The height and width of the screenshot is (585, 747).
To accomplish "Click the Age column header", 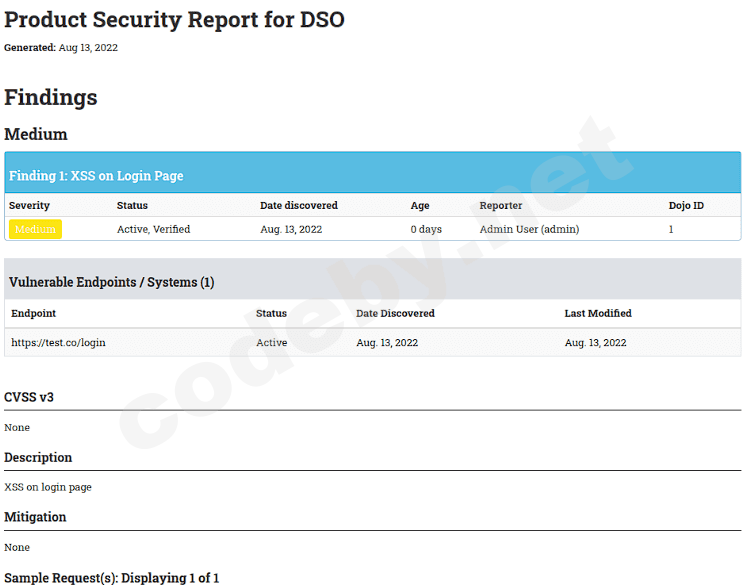I will [420, 205].
